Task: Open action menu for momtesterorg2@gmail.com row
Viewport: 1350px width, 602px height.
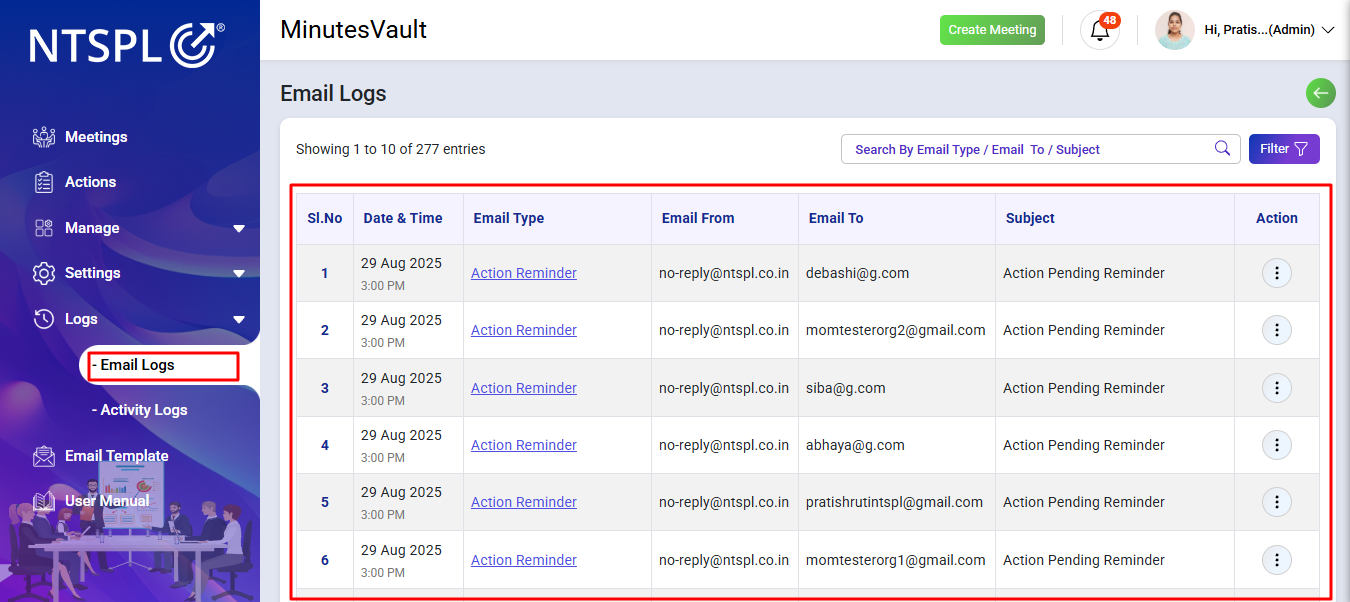Action: (1277, 330)
